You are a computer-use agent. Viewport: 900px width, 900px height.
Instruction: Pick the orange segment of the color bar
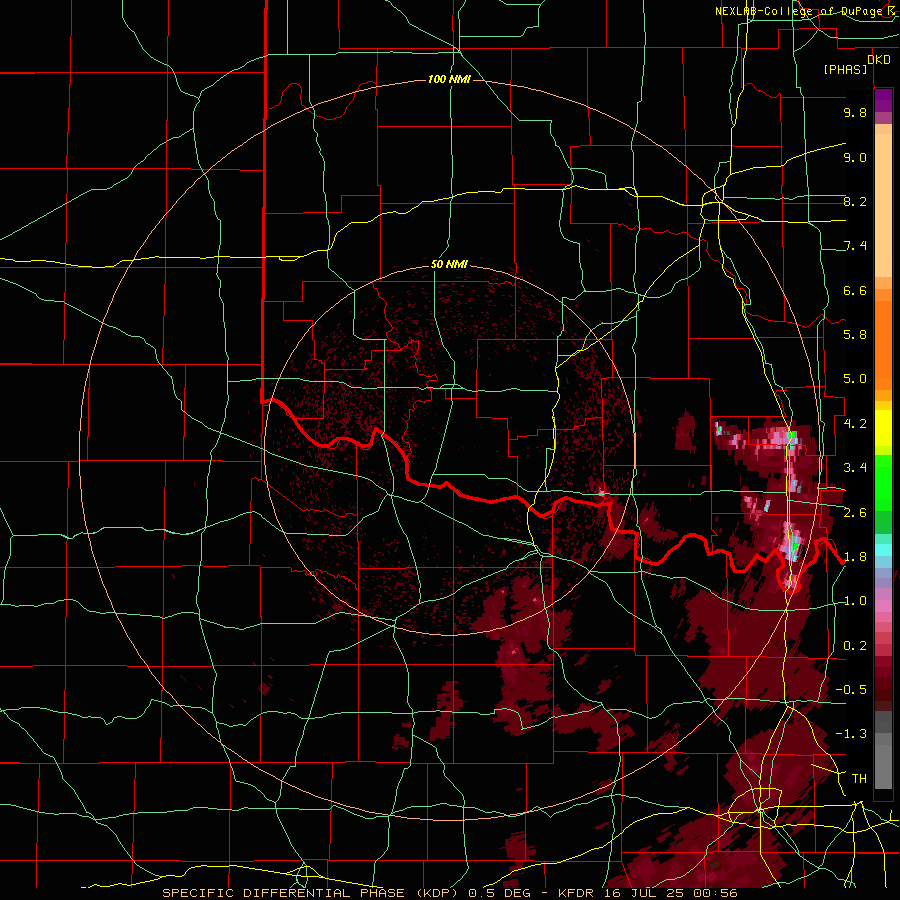[x=883, y=344]
